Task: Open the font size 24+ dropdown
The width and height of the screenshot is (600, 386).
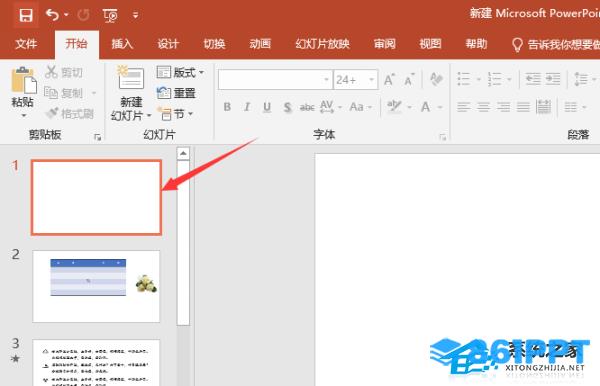Action: [371, 80]
